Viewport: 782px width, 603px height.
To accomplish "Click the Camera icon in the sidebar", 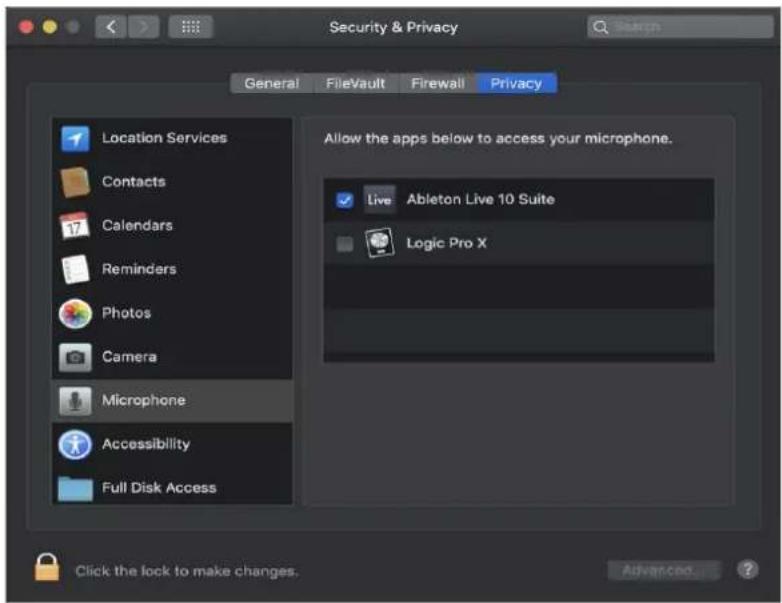I will pyautogui.click(x=75, y=357).
